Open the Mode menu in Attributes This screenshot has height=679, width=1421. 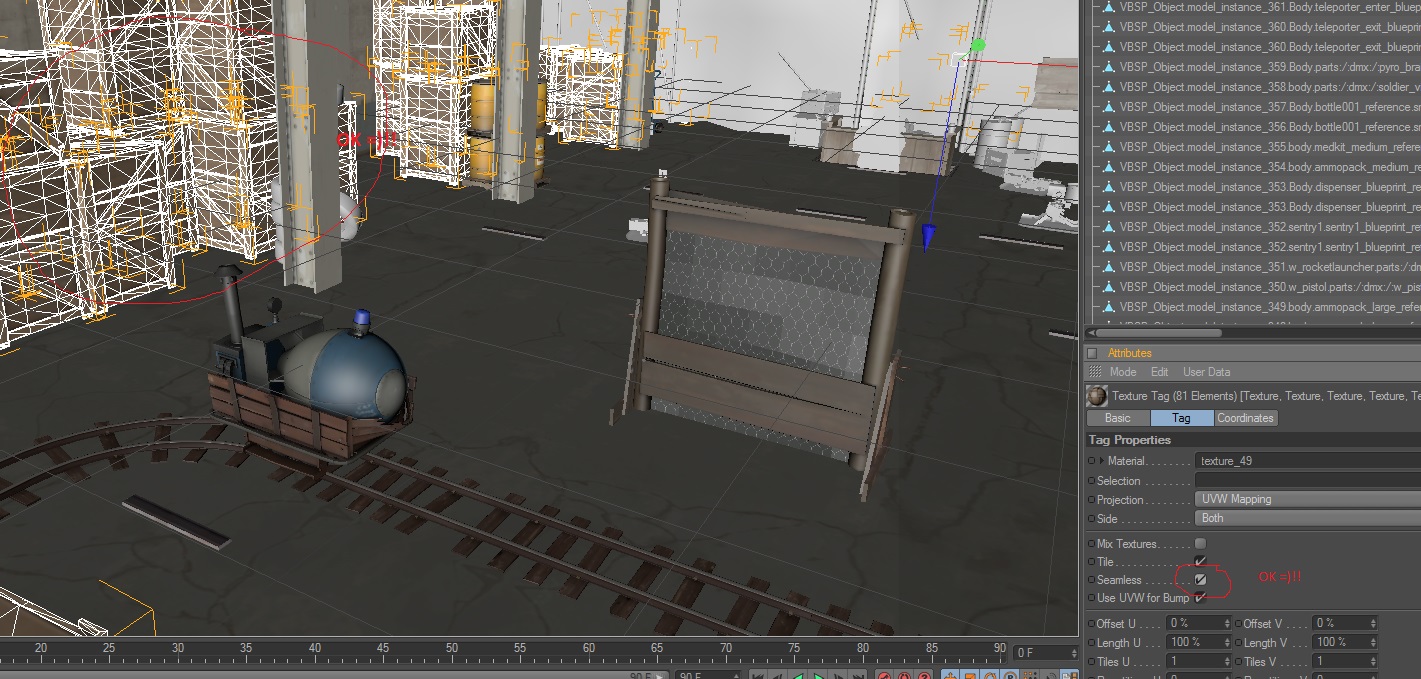(x=1122, y=372)
